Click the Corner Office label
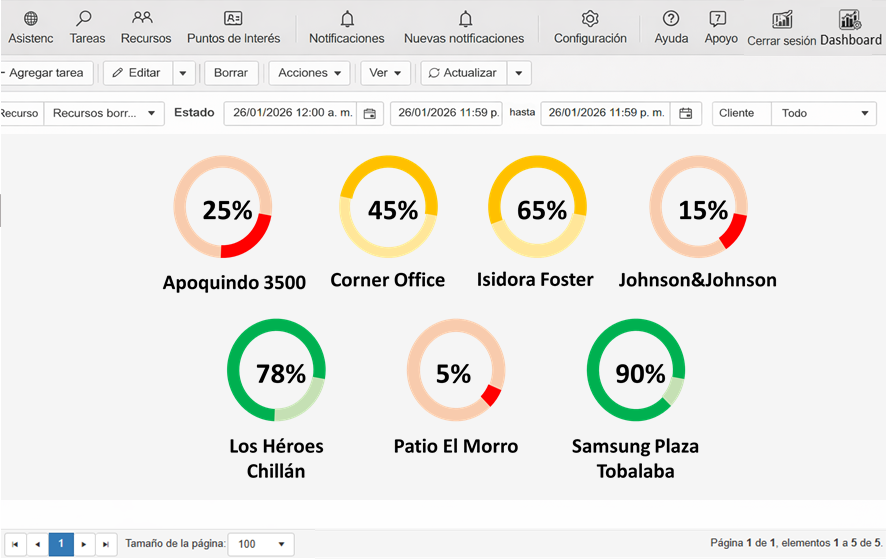The width and height of the screenshot is (886, 559). coord(388,280)
